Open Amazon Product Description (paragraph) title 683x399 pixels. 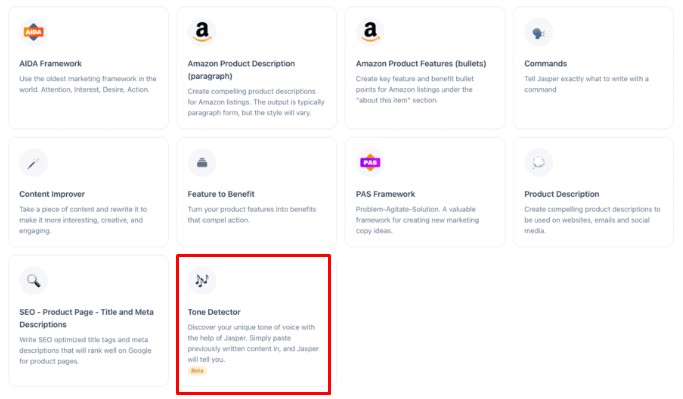(x=241, y=70)
